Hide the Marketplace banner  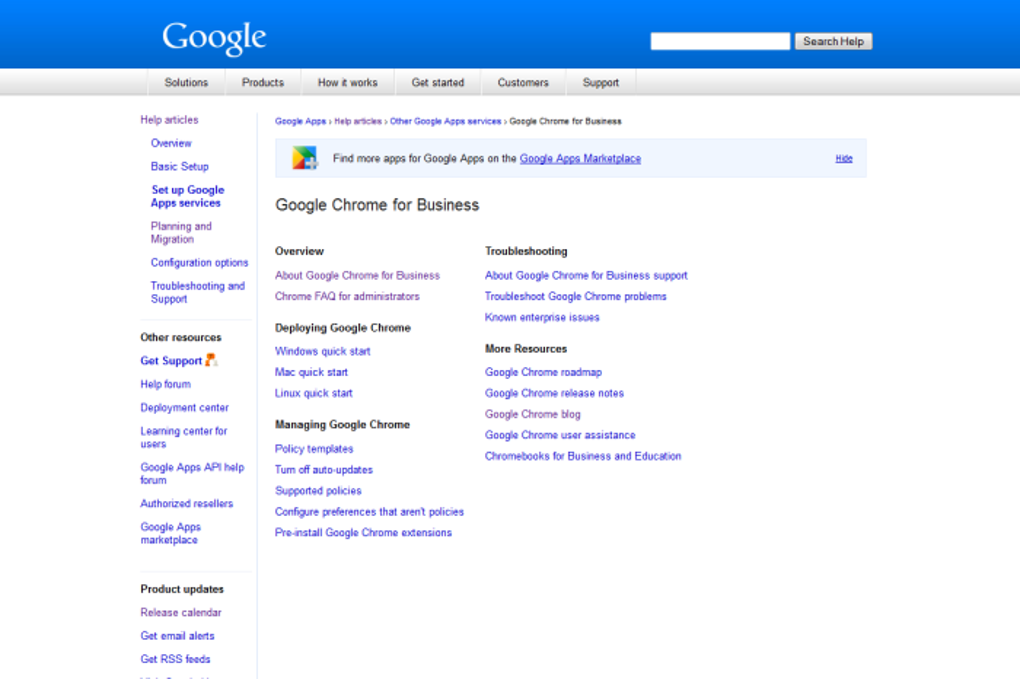pos(844,159)
